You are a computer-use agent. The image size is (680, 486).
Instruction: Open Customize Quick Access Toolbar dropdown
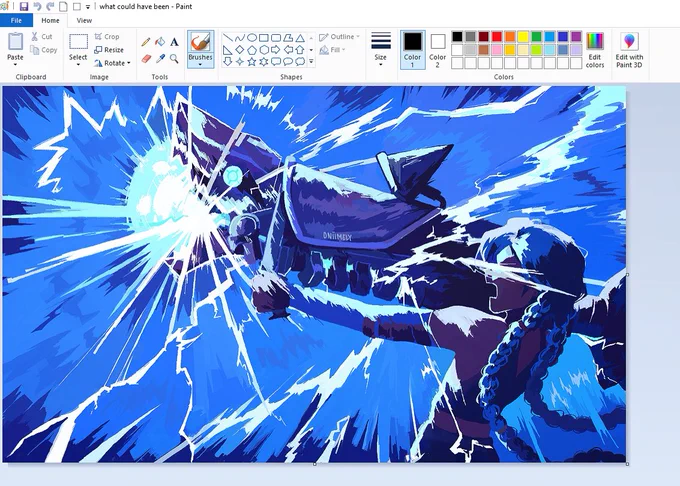click(88, 7)
